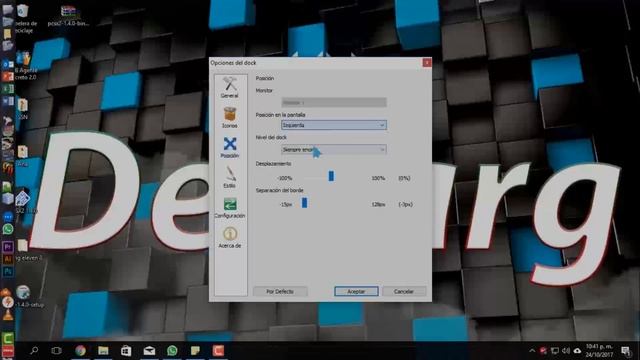This screenshot has width=640, height=360.
Task: Switch to the Estilo tab
Action: 229,177
